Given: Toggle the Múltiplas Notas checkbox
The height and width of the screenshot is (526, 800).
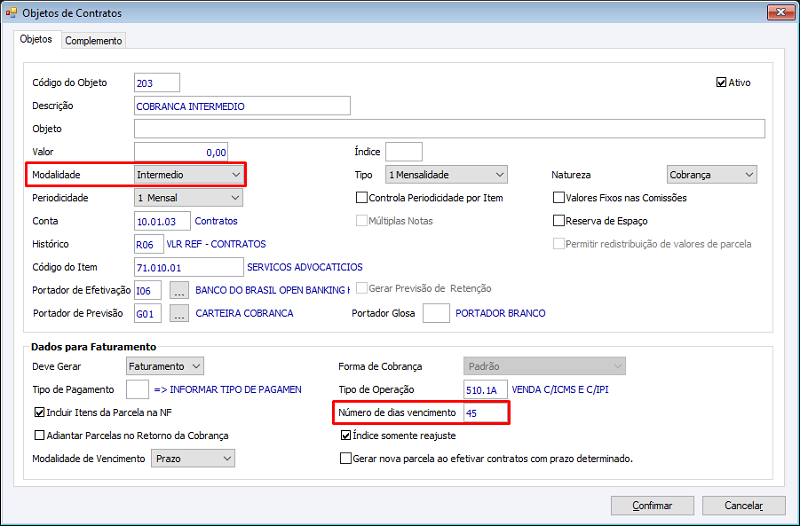Looking at the screenshot, I should tap(362, 220).
